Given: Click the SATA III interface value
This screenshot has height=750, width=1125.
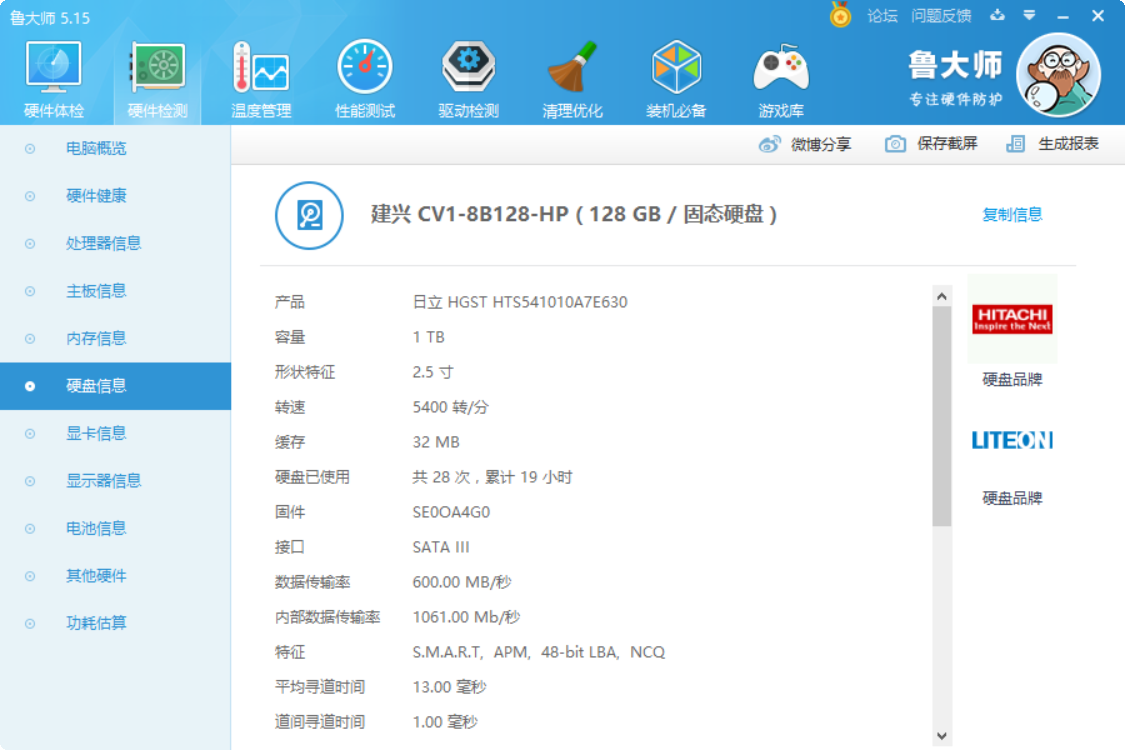Looking at the screenshot, I should [441, 548].
